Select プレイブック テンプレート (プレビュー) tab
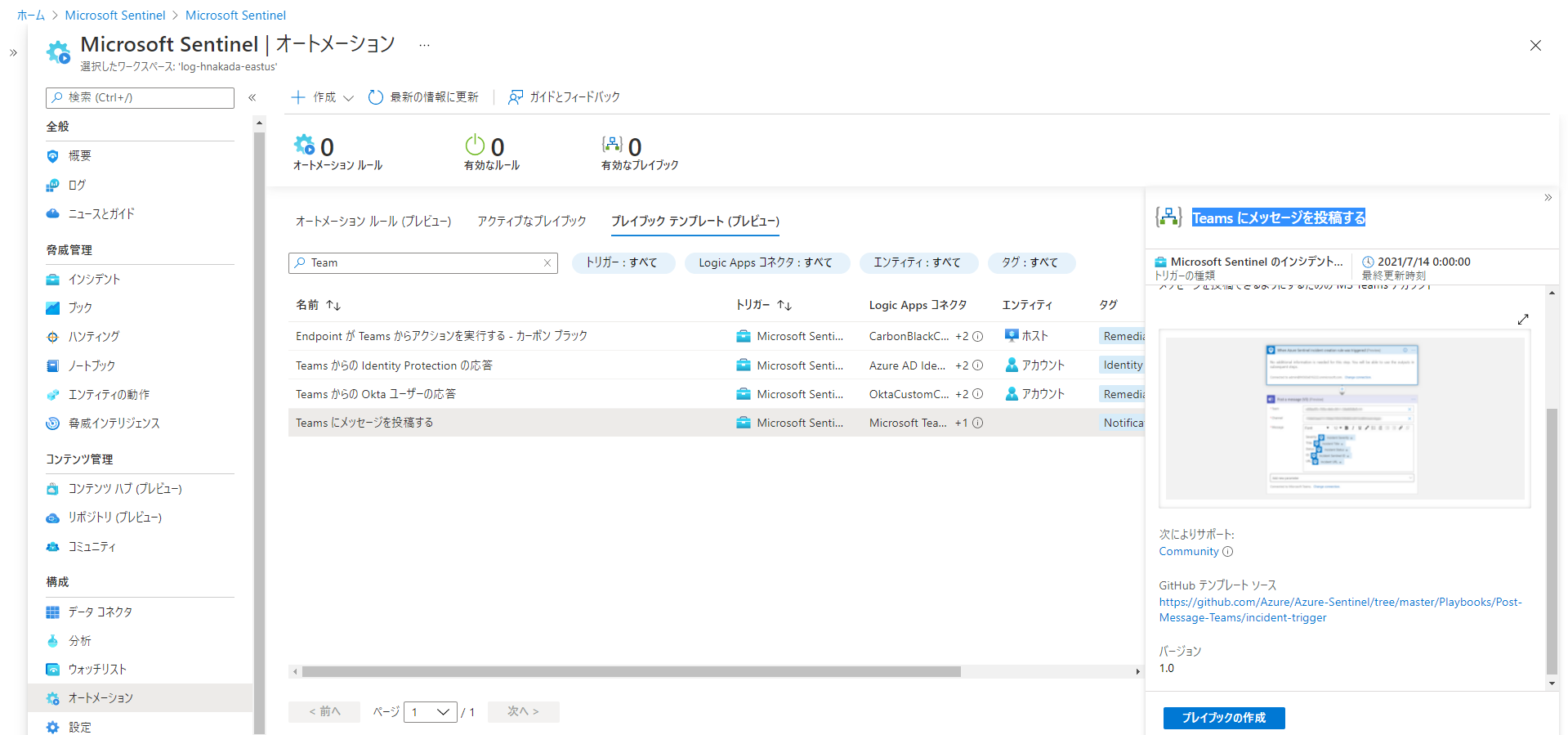This screenshot has height=735, width=1568. click(695, 222)
